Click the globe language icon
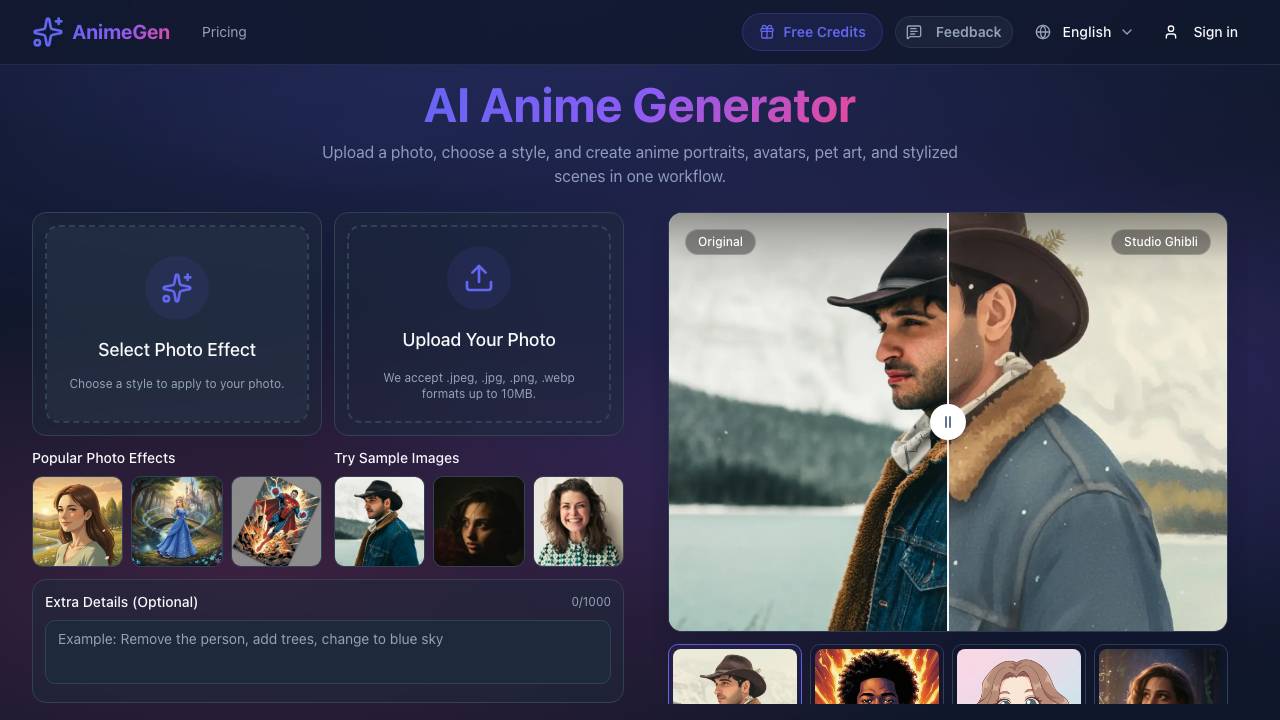Image resolution: width=1280 pixels, height=720 pixels. pyautogui.click(x=1043, y=32)
